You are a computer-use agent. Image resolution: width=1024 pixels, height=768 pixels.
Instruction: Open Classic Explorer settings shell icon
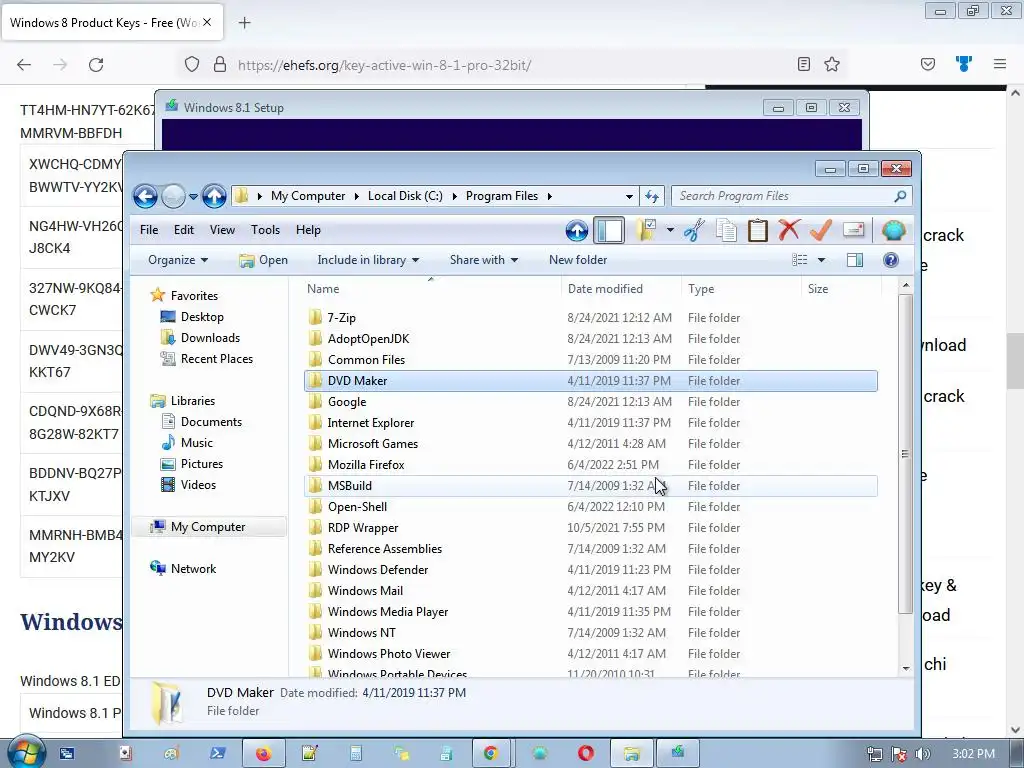(x=893, y=230)
